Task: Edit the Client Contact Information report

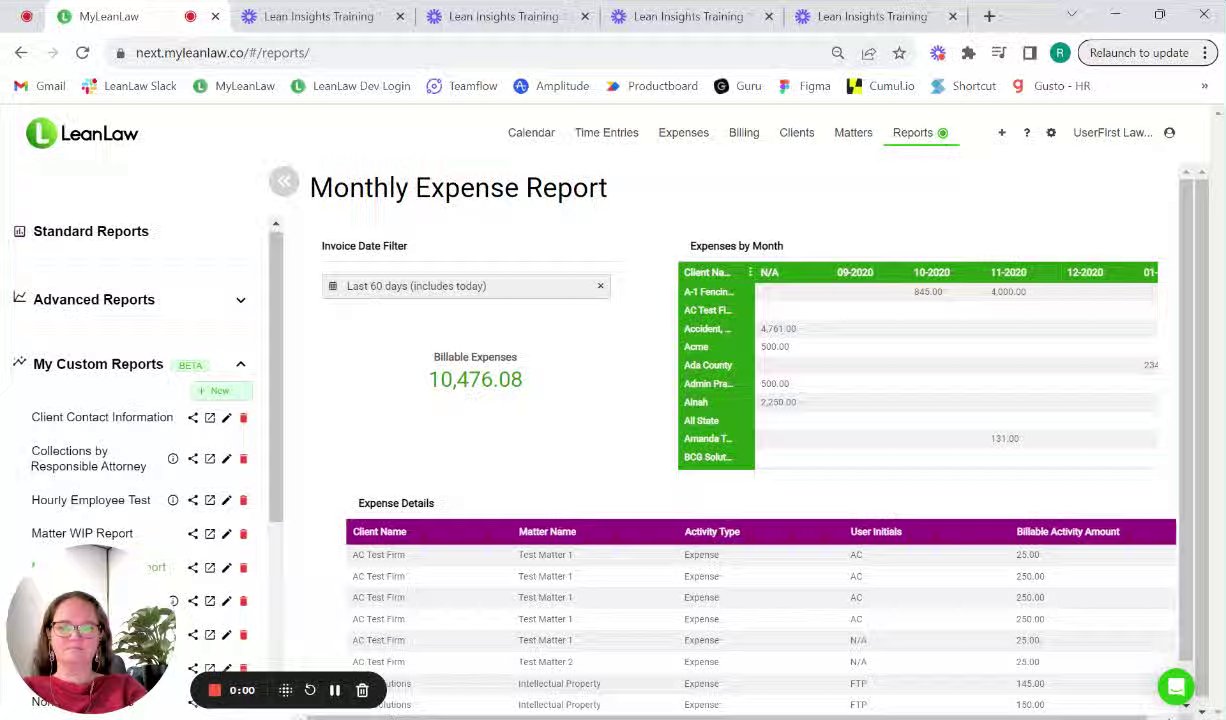Action: coord(226,418)
